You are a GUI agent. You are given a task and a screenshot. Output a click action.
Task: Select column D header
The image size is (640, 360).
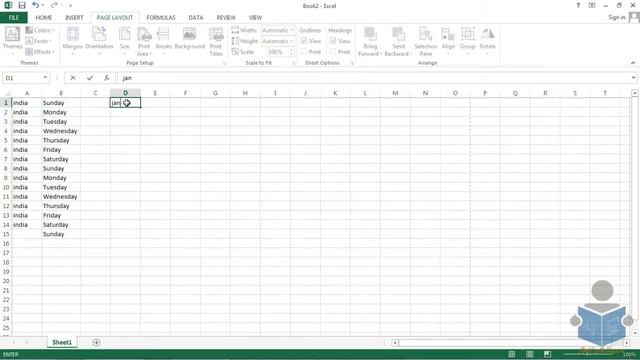(125, 93)
